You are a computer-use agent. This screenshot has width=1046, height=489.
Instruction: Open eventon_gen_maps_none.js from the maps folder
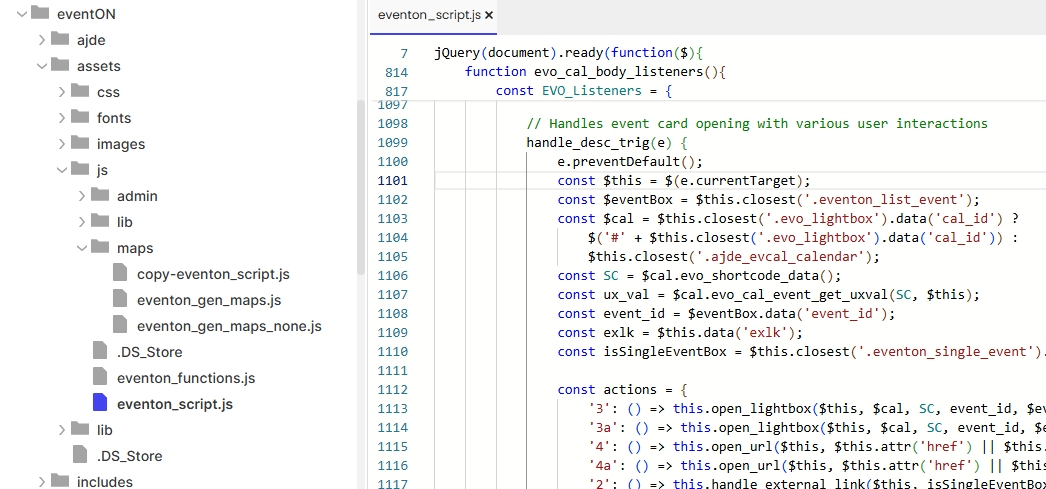(x=229, y=326)
